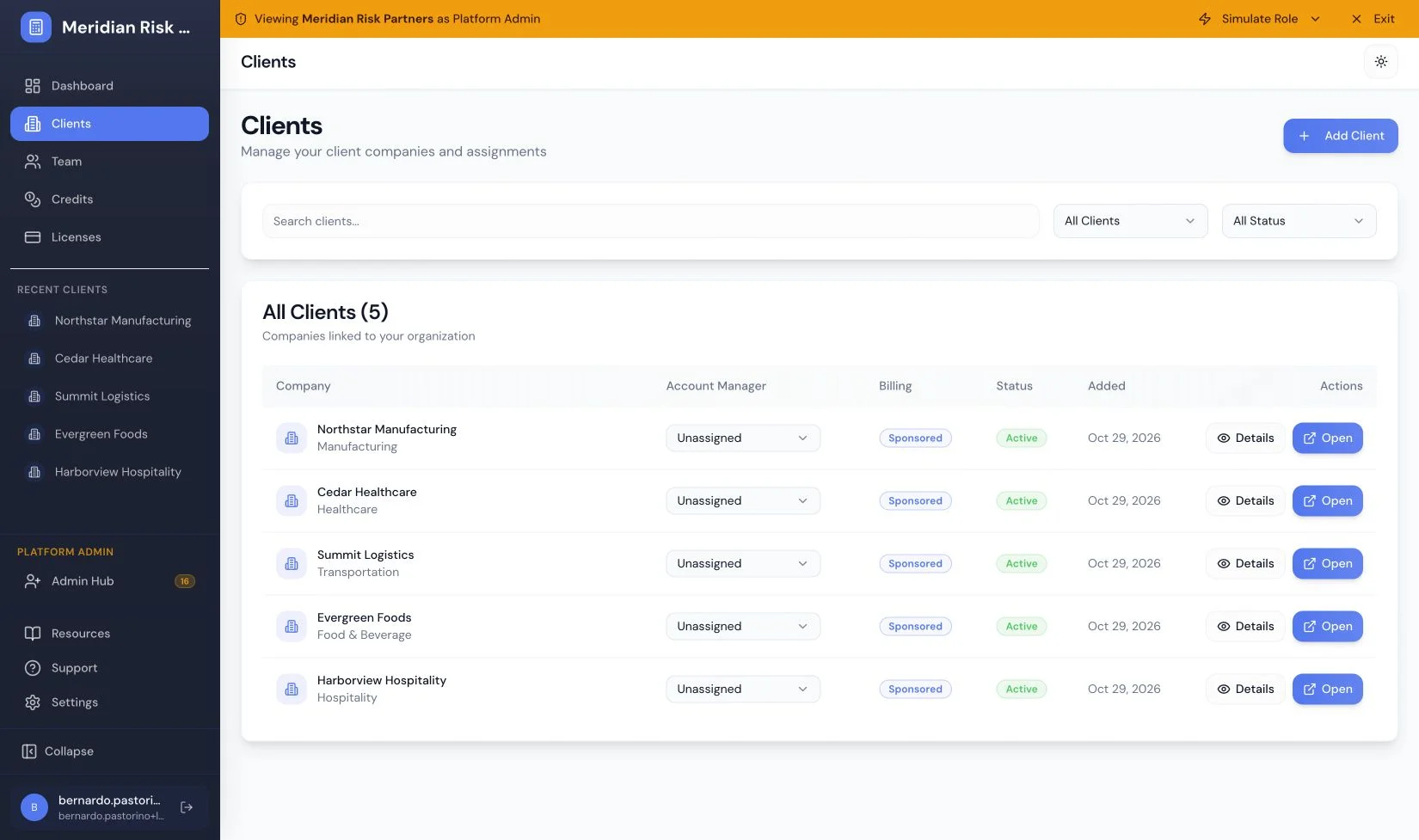Click the Sponsored badge for Evergreen Foods
This screenshot has height=840, width=1419.
pos(915,626)
